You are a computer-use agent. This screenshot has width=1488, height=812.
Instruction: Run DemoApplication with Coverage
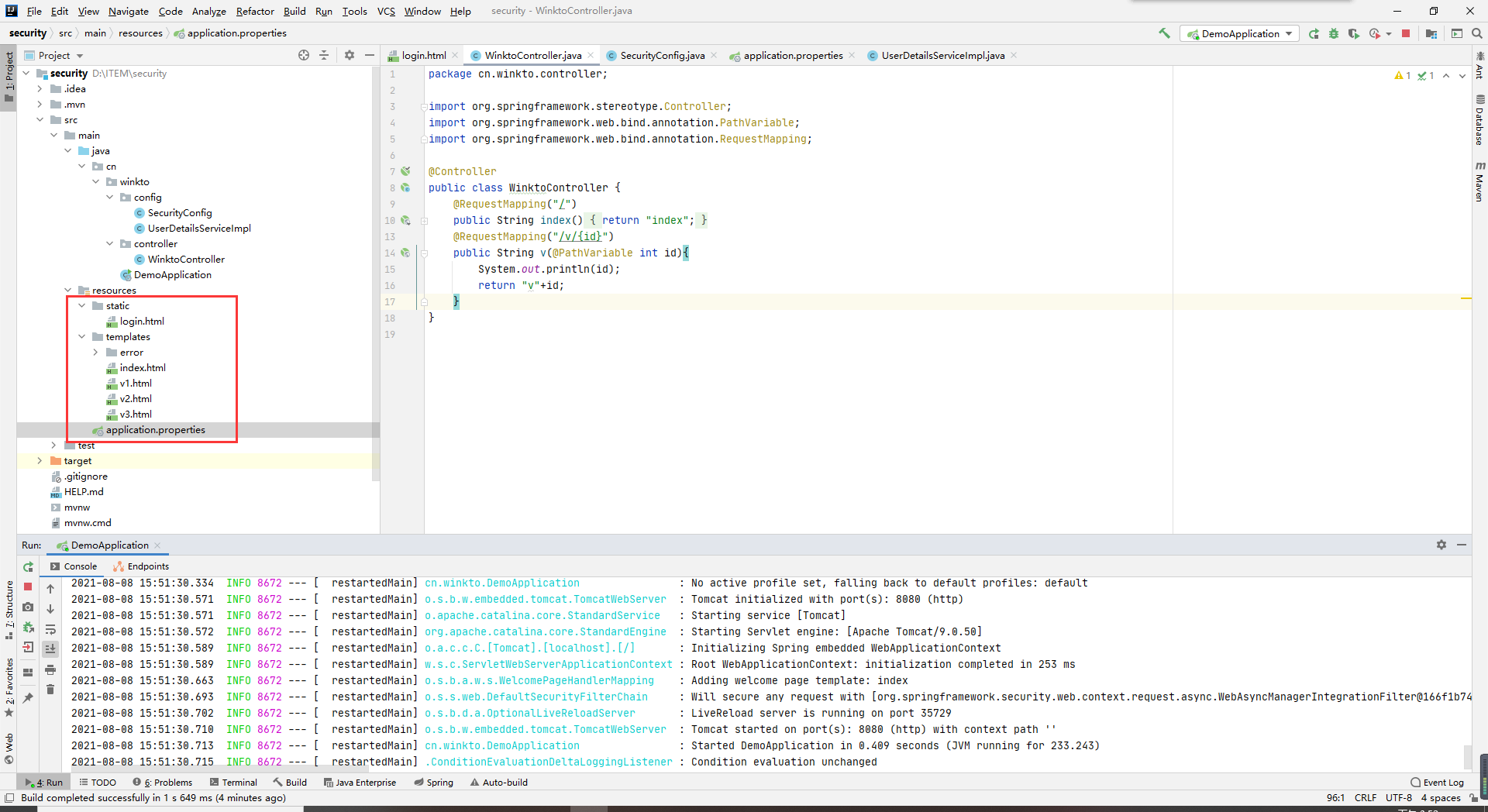click(x=1353, y=33)
